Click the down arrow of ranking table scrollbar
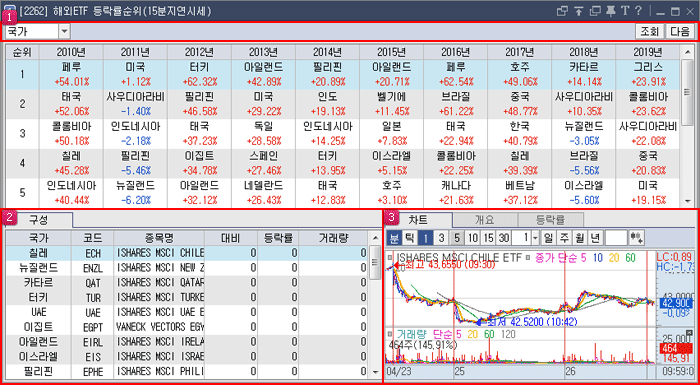This screenshot has width=700, height=385. click(687, 201)
